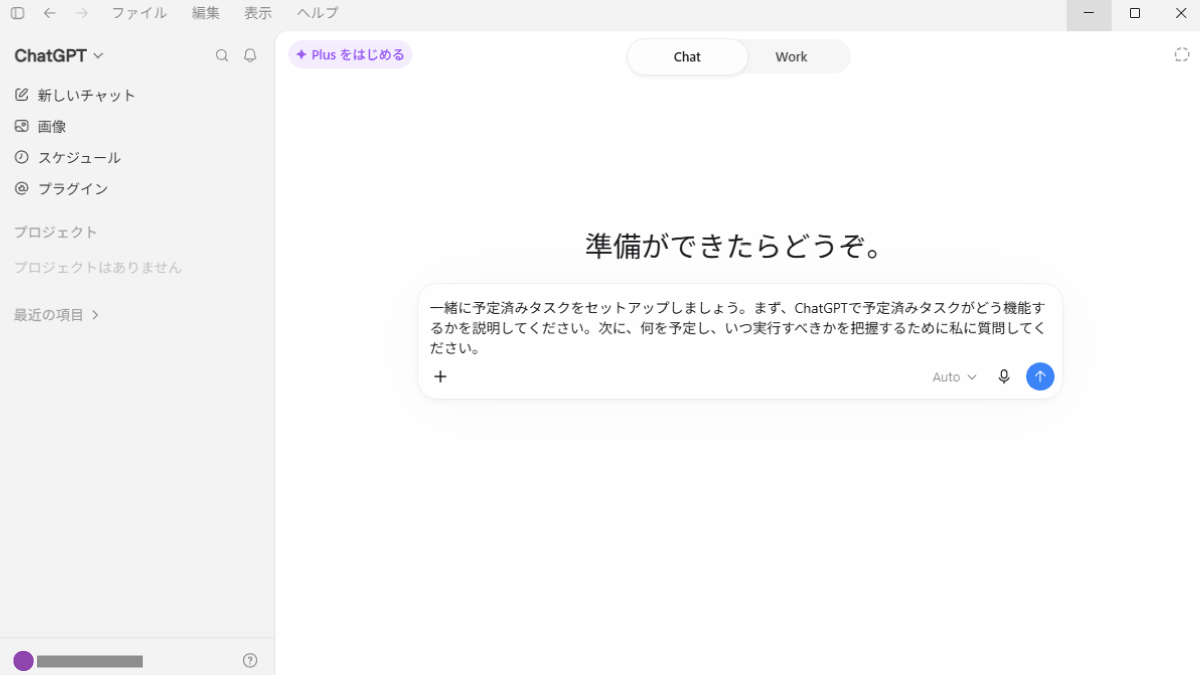The height and width of the screenshot is (675, 1200).
Task: Click the plus attach button in composer
Action: pyautogui.click(x=440, y=377)
